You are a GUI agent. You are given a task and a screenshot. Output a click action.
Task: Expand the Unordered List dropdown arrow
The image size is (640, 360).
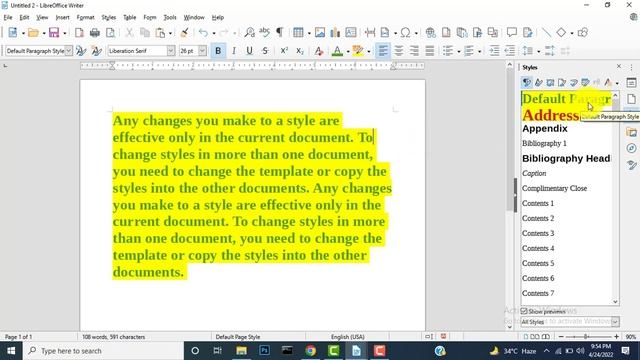click(459, 51)
